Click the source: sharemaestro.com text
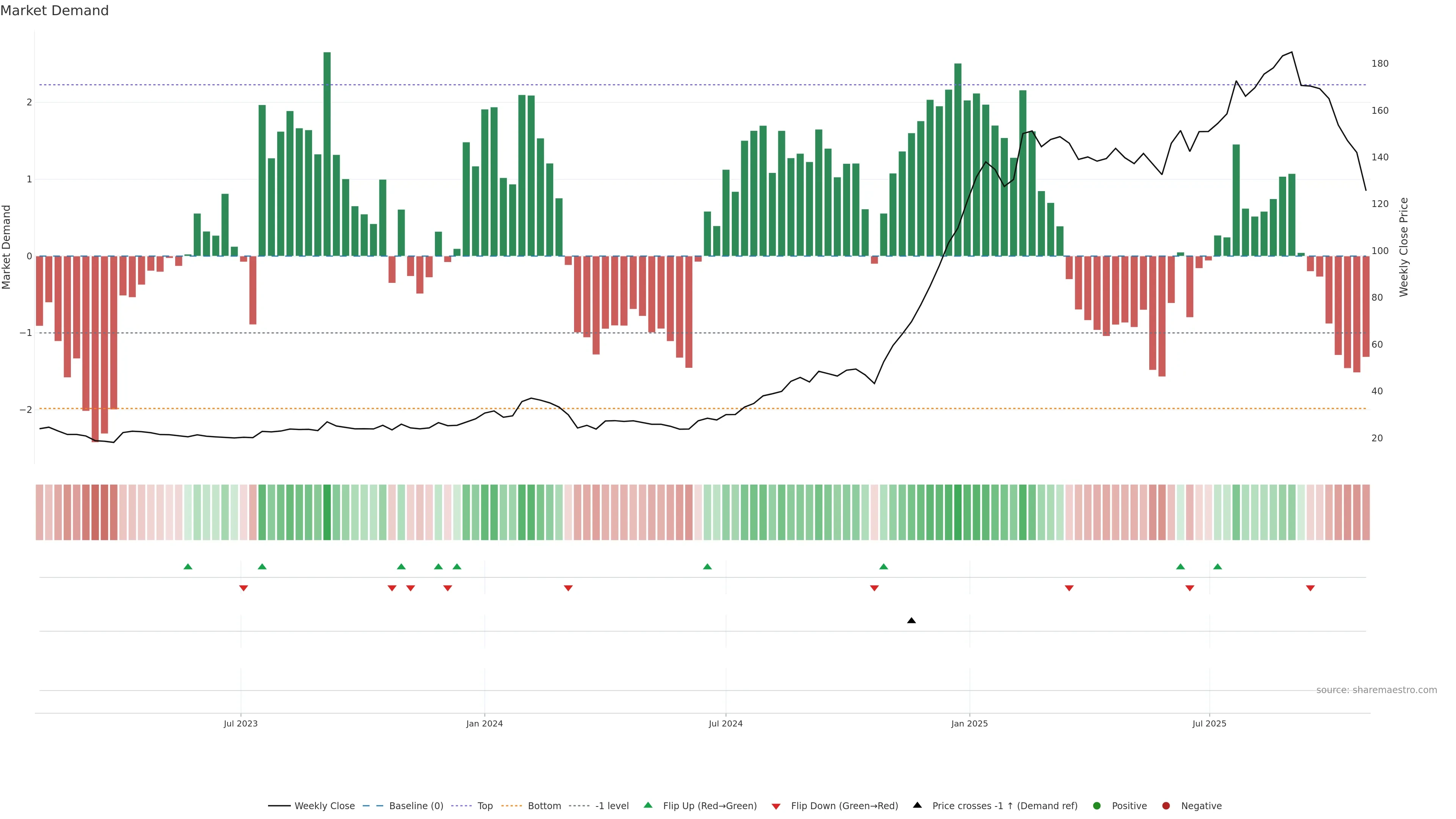1456x819 pixels. click(x=1376, y=690)
